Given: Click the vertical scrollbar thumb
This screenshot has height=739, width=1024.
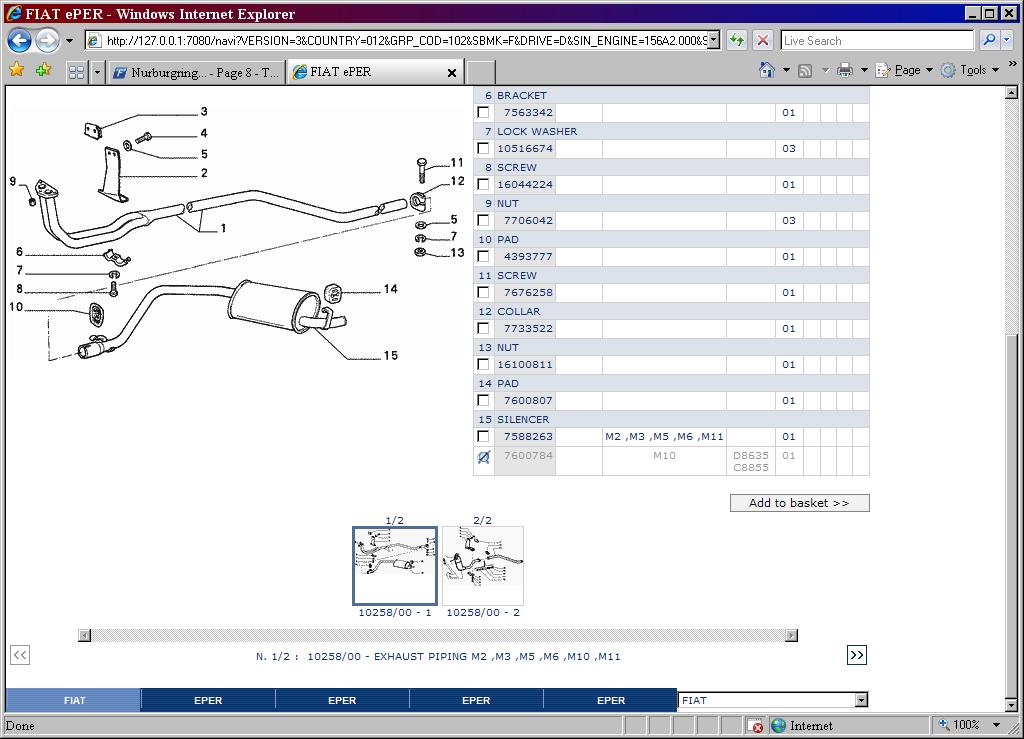Looking at the screenshot, I should [1011, 516].
